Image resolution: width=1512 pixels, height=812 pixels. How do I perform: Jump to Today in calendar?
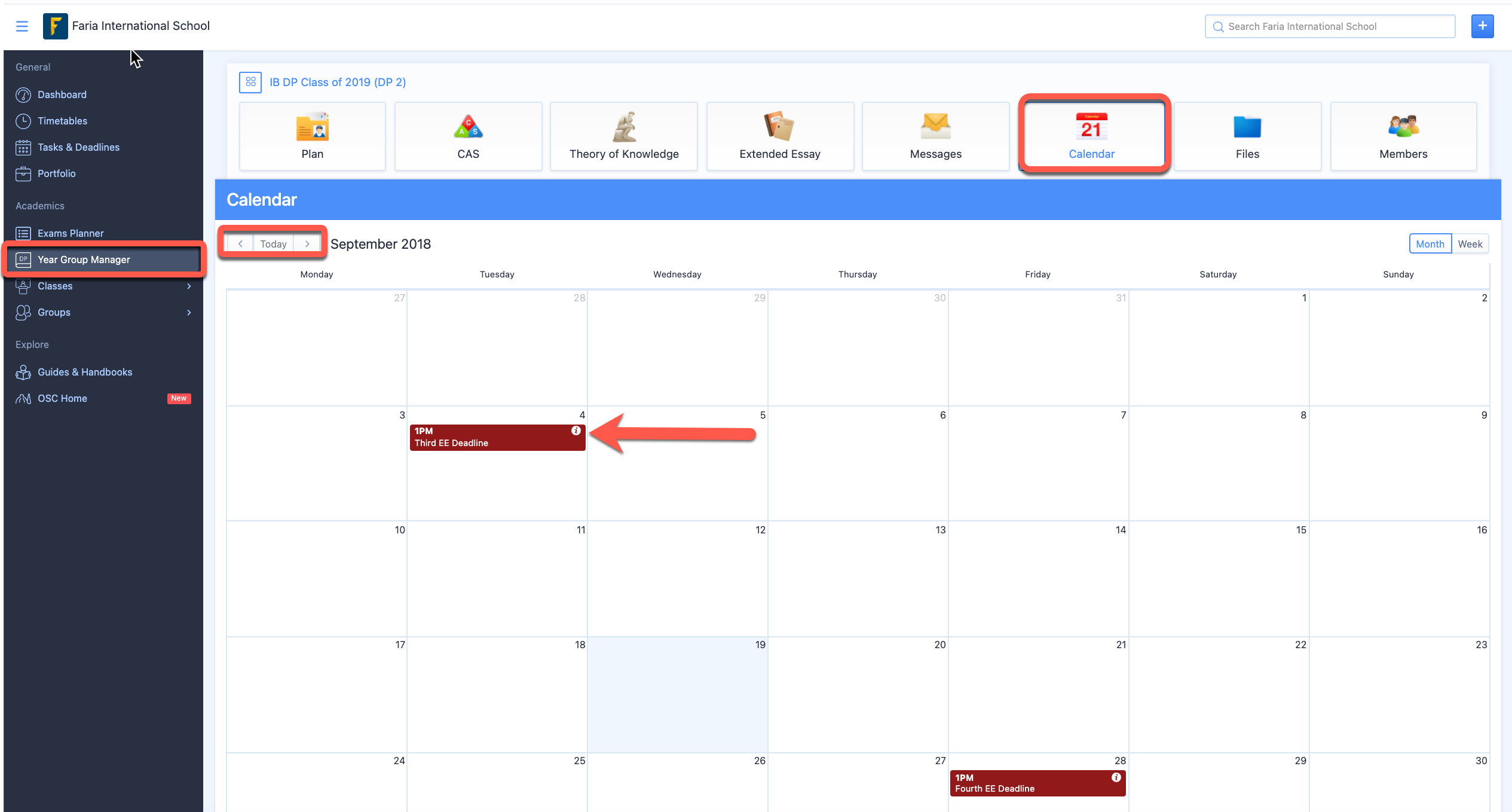pyautogui.click(x=274, y=244)
